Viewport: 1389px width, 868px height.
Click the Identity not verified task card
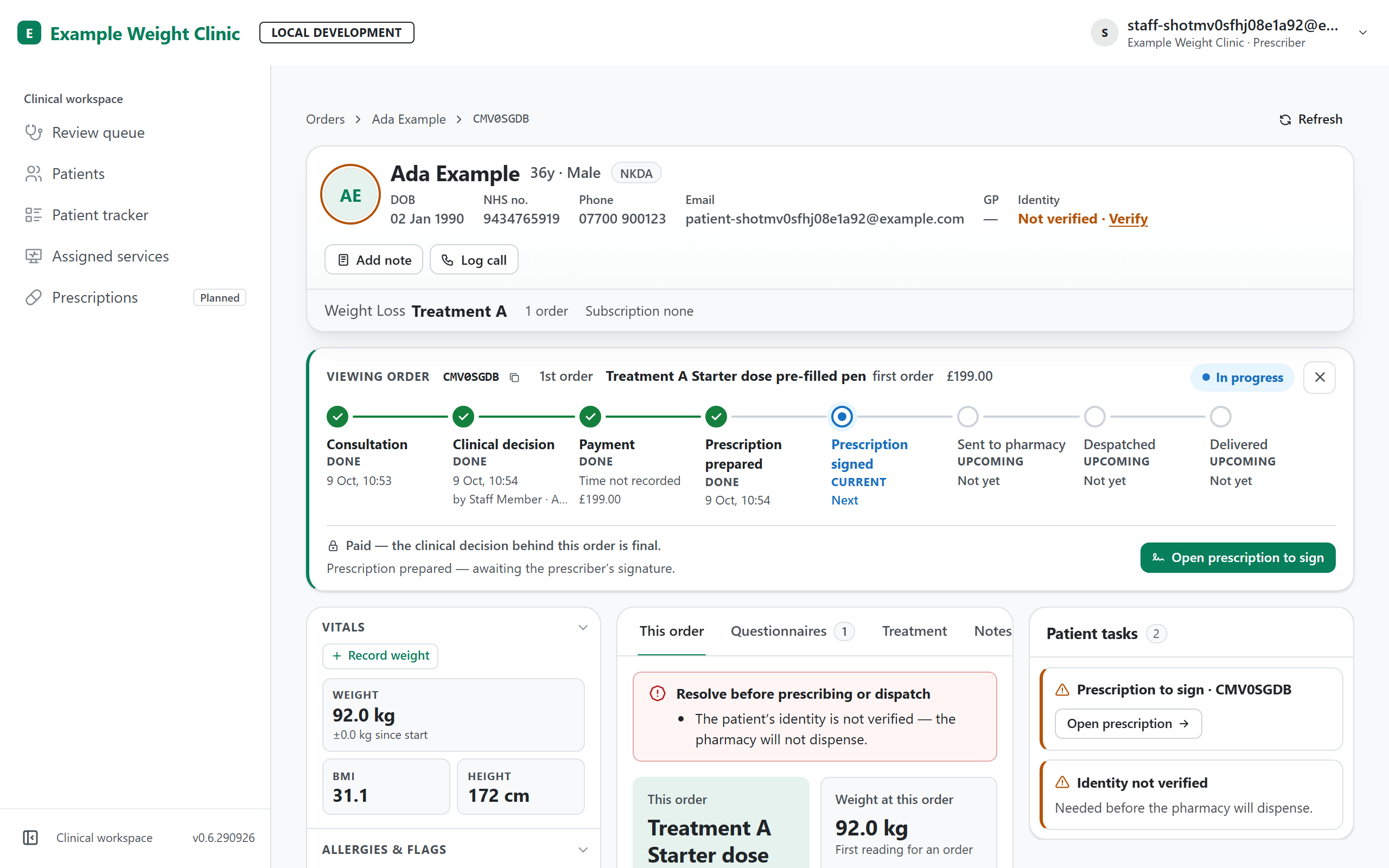coord(1192,795)
